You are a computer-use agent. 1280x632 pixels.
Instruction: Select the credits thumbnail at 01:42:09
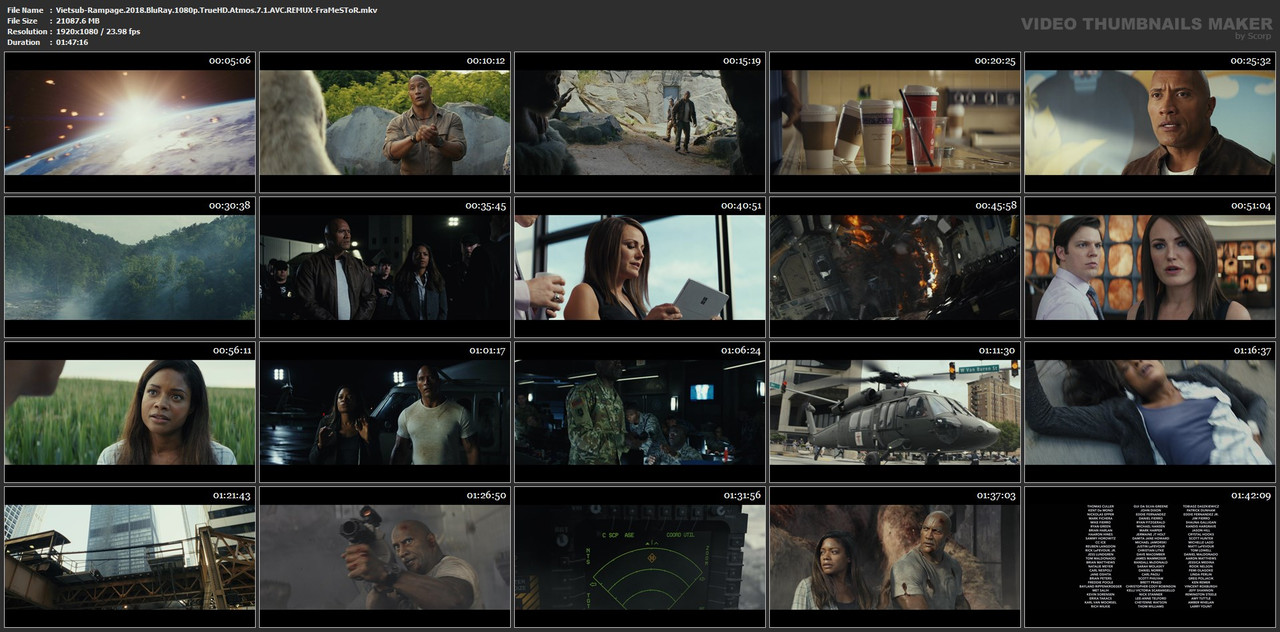[x=1150, y=557]
